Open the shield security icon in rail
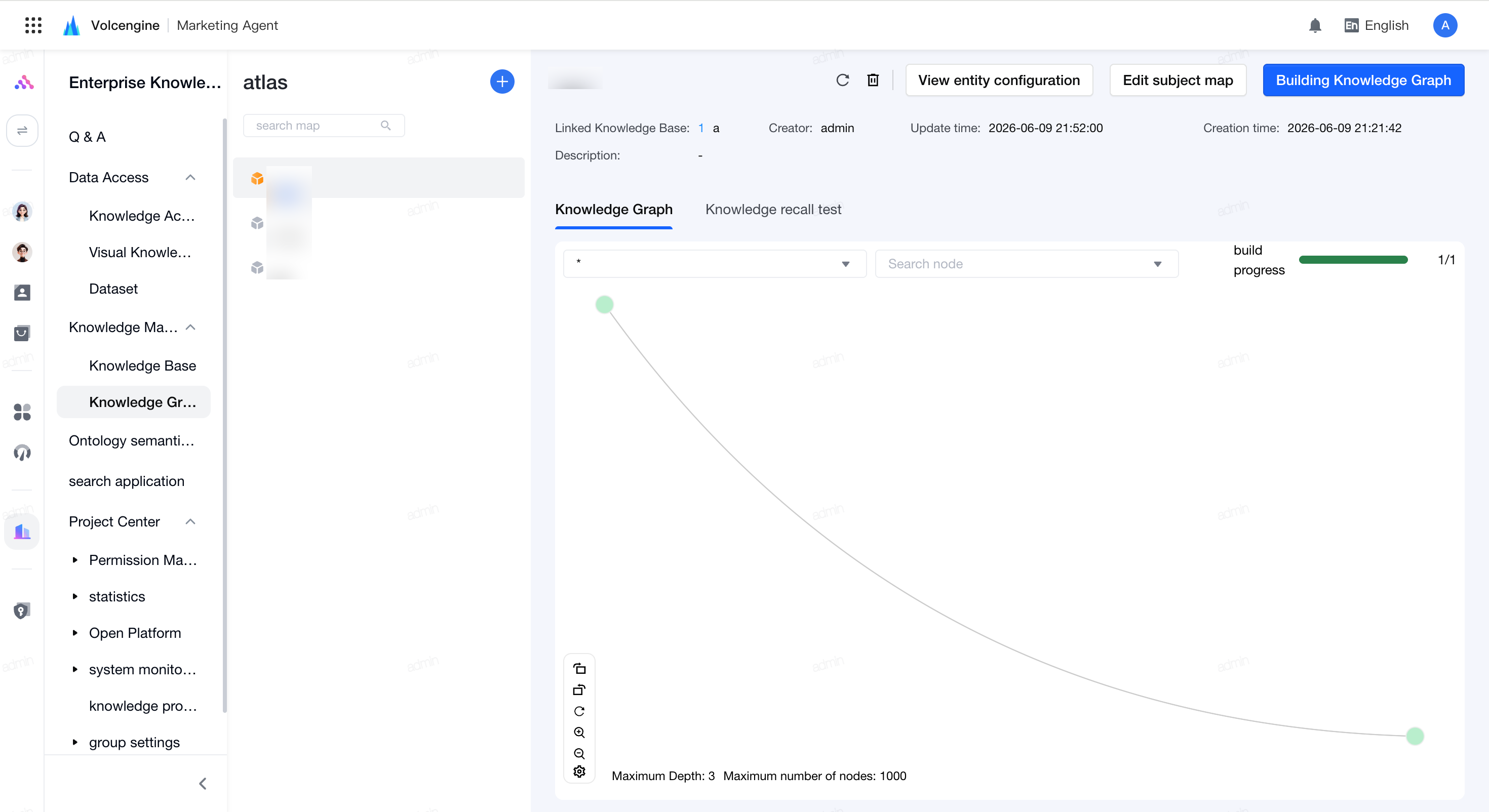1489x812 pixels. pyautogui.click(x=22, y=611)
